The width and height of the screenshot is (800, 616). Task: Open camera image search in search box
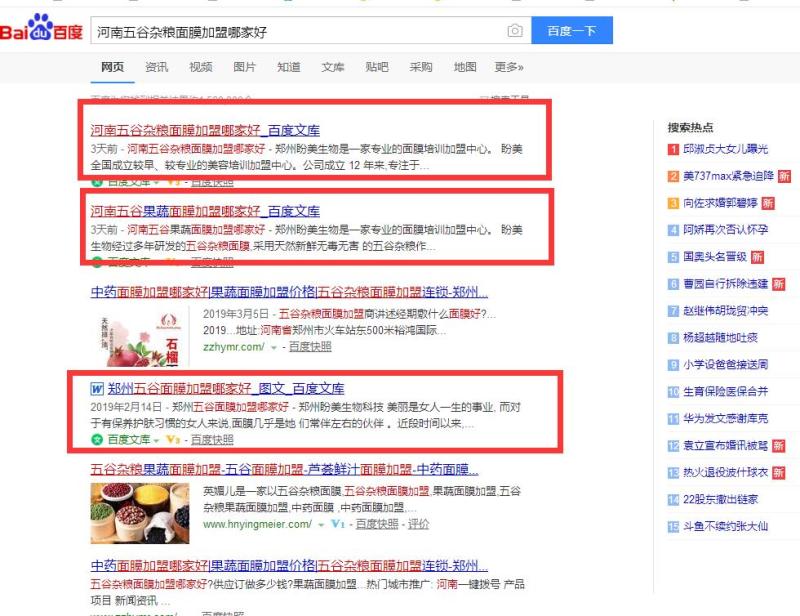point(515,31)
